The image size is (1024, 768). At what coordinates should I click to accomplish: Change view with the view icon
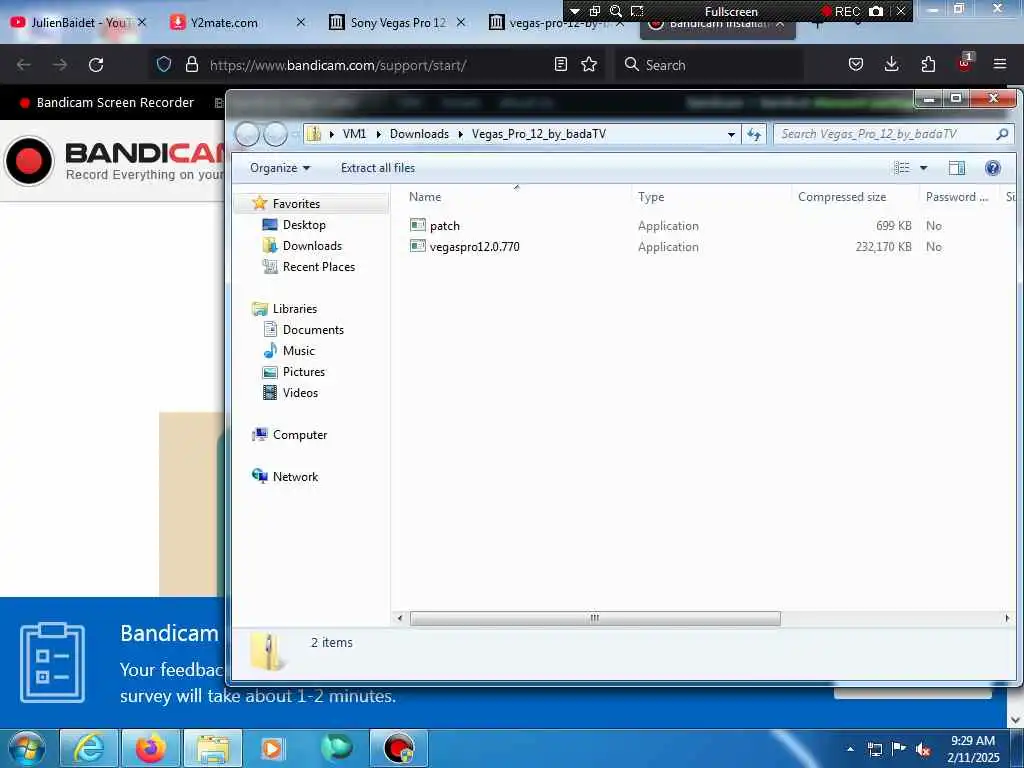901,168
